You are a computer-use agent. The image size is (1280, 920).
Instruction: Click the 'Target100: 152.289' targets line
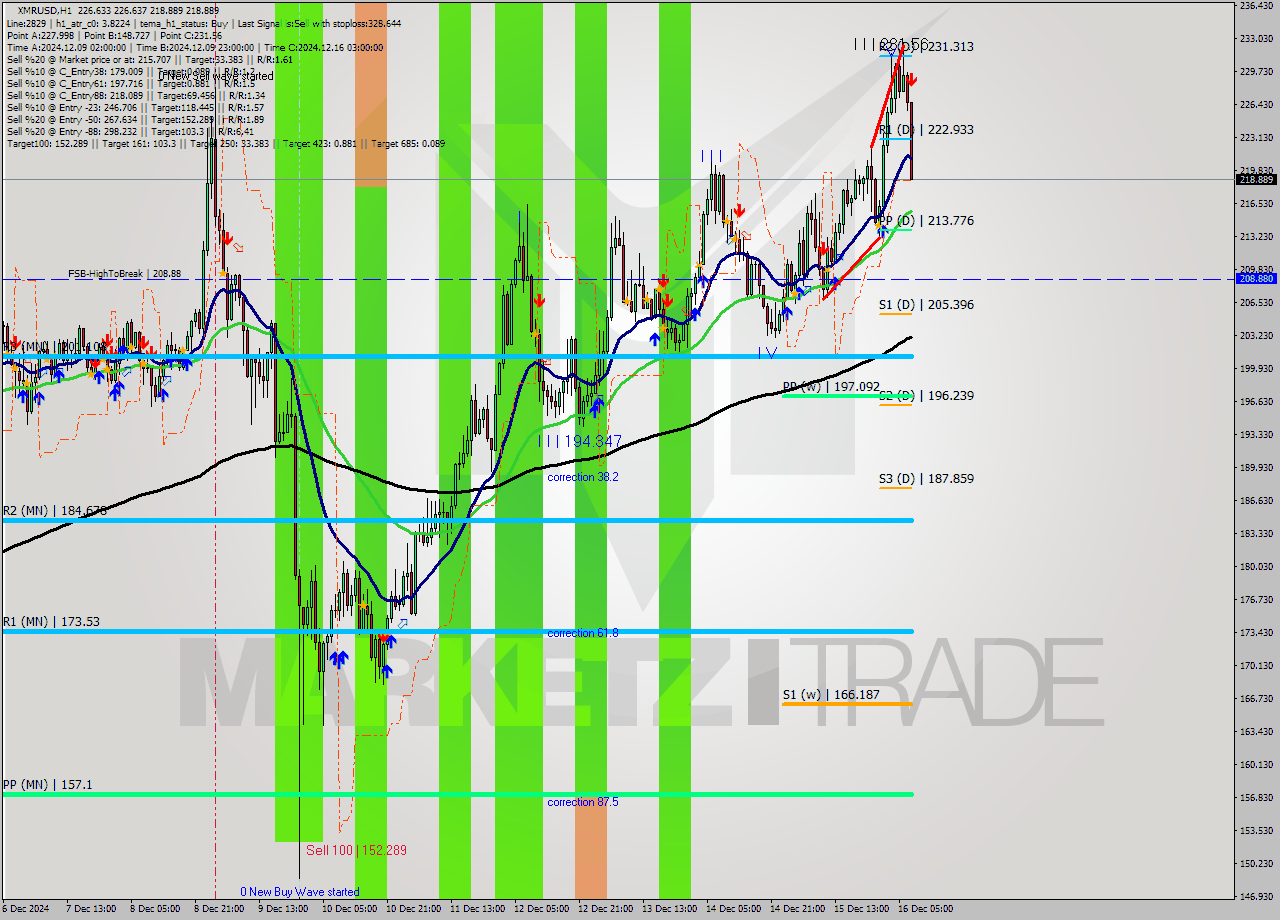point(225,143)
